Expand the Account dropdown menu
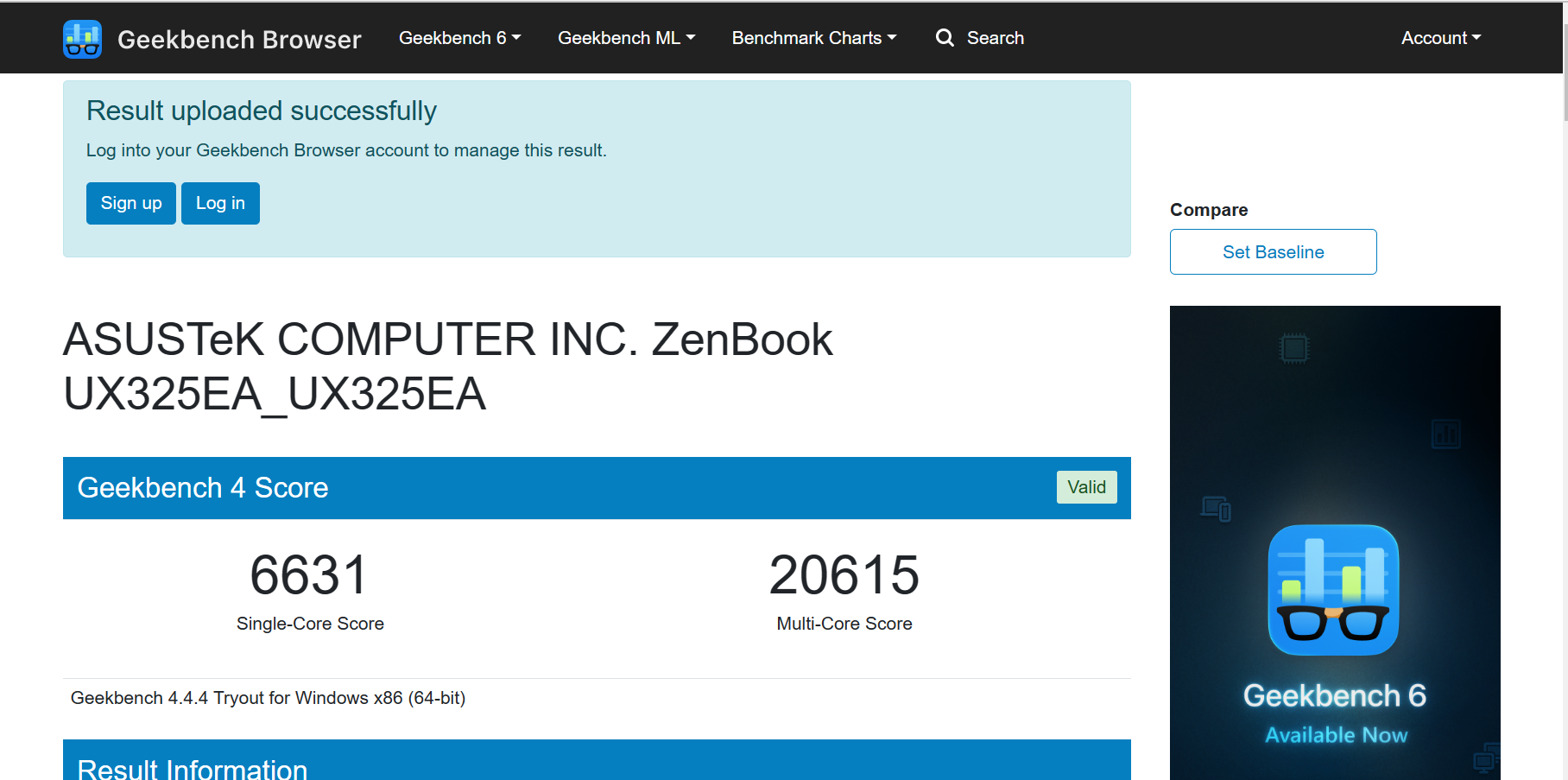This screenshot has width=1568, height=780. (1441, 38)
